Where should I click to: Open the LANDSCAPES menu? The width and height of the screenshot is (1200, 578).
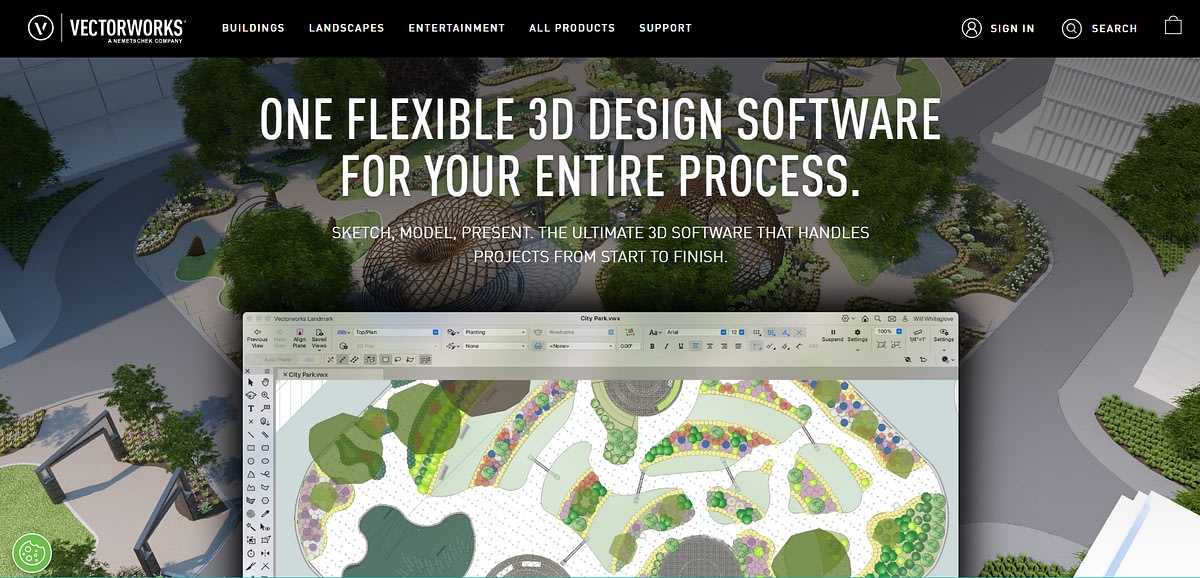(x=346, y=28)
